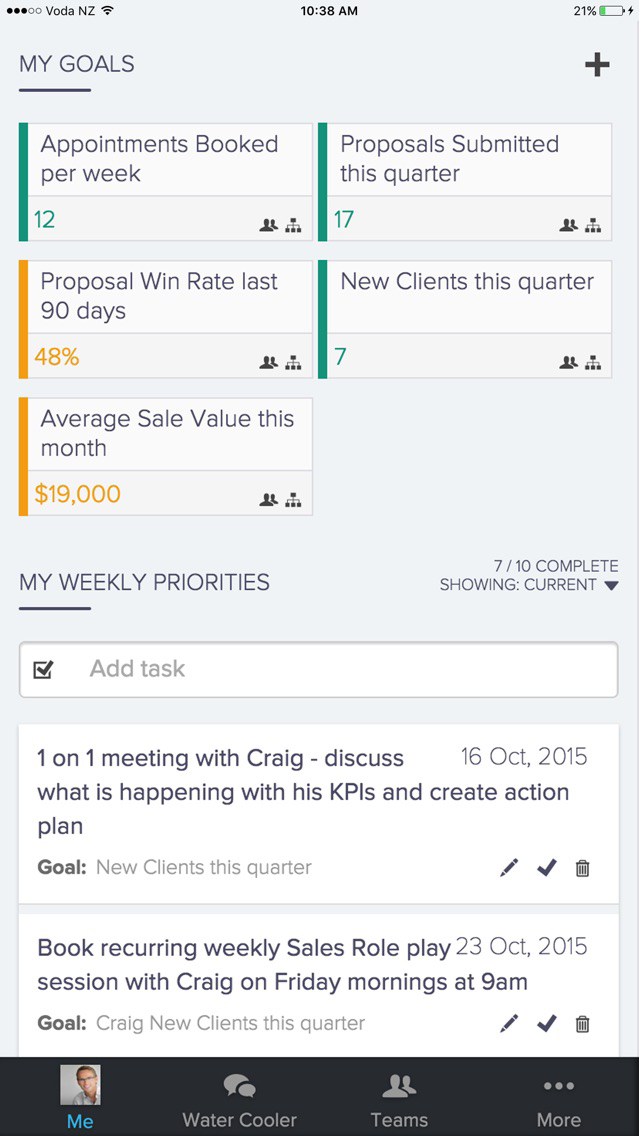Open the Me profile tab
639x1136 pixels.
coord(80,1098)
